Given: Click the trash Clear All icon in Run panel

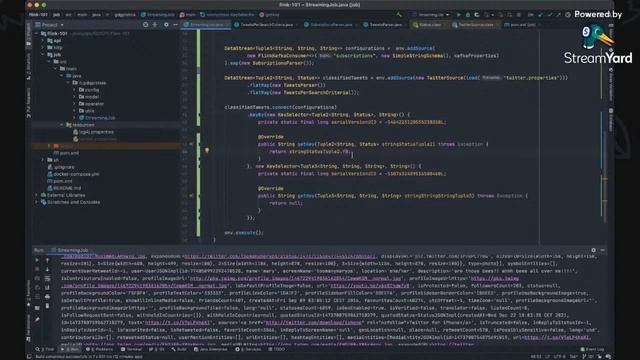Looking at the screenshot, I should point(47,306).
